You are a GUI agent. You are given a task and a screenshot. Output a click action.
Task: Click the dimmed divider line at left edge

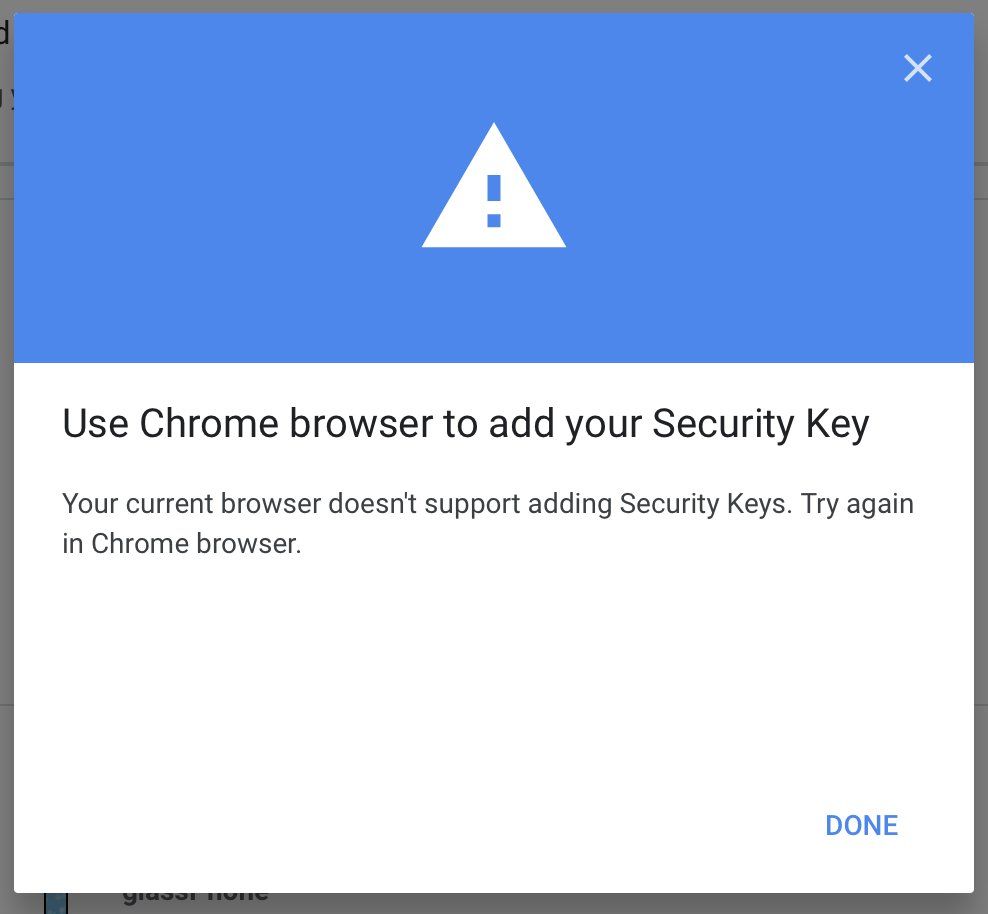pyautogui.click(x=6, y=163)
